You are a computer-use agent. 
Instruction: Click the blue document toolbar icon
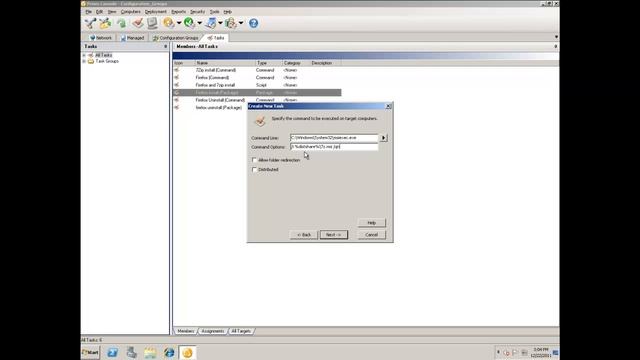pos(211,23)
